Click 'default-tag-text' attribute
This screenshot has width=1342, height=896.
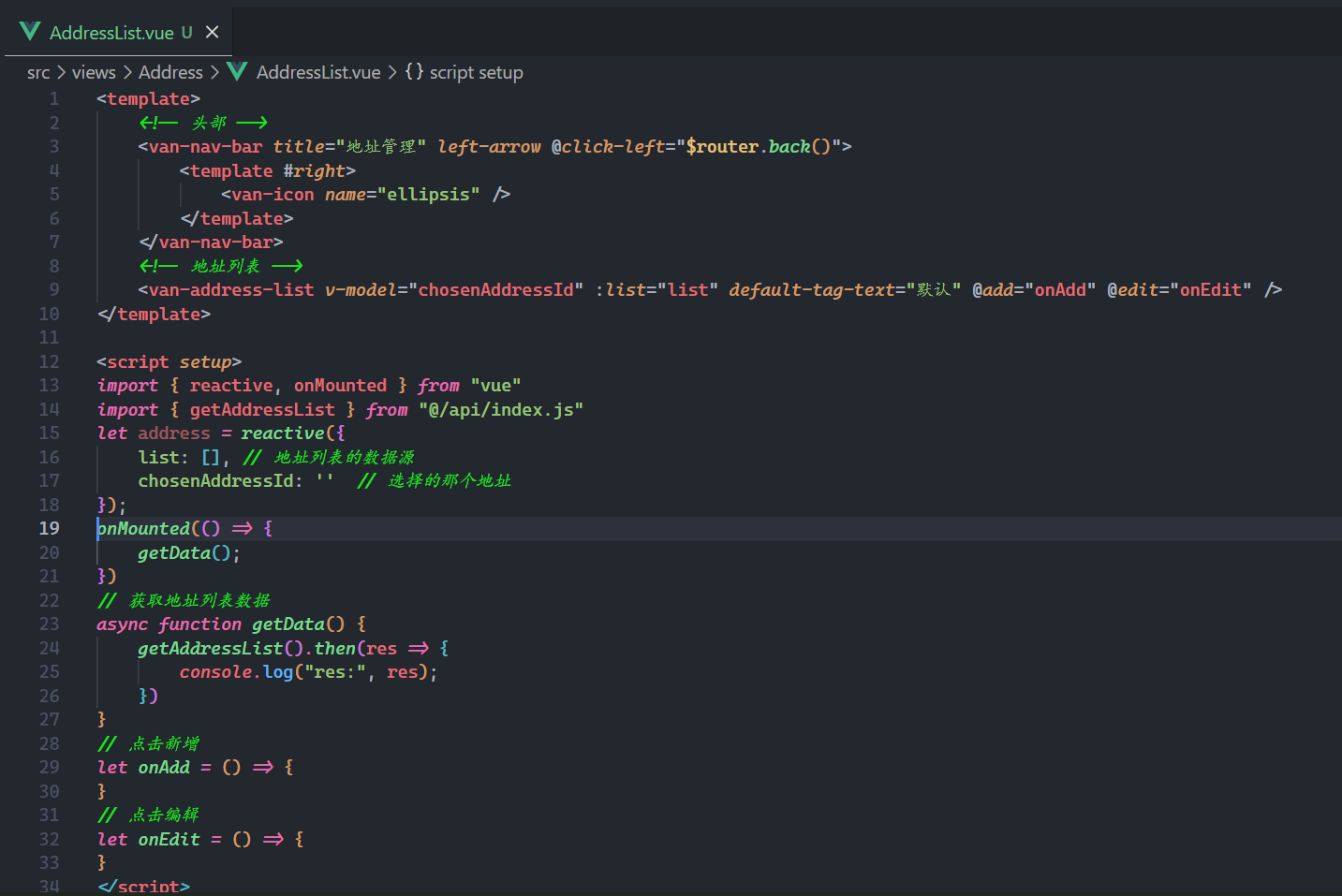tap(812, 290)
